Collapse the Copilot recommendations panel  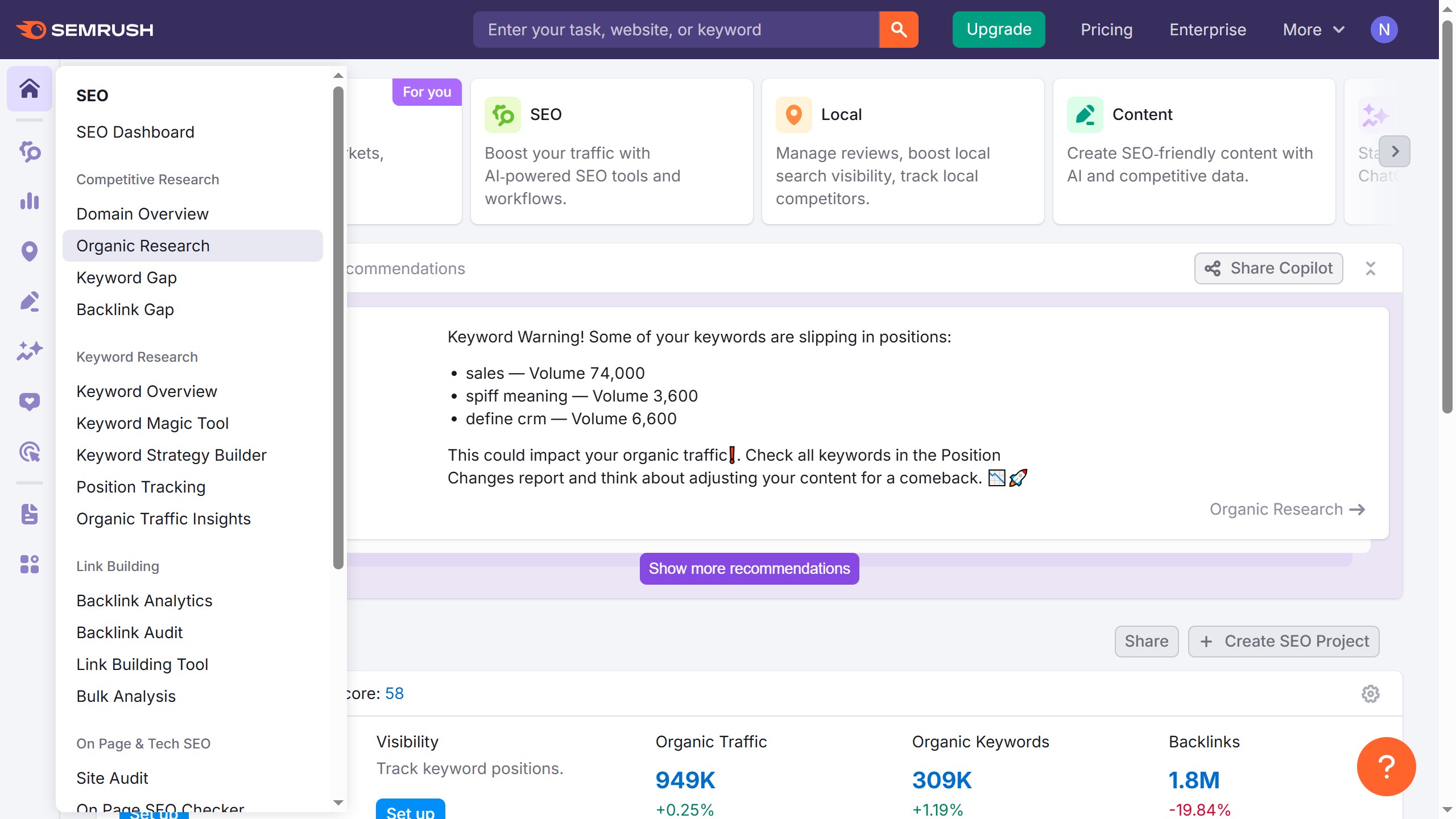click(x=1370, y=268)
